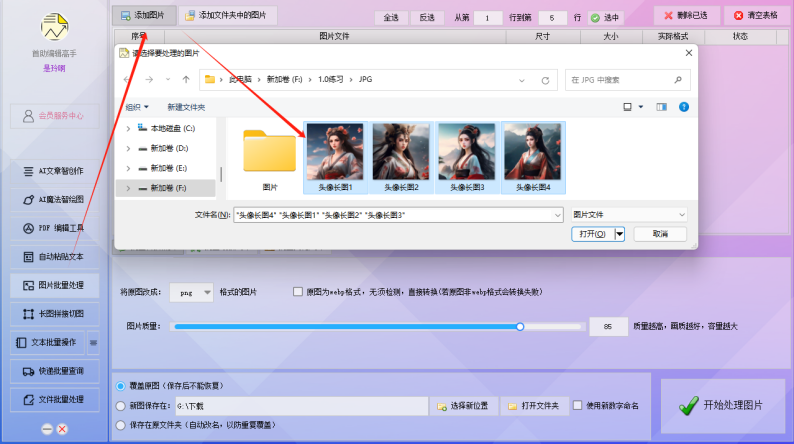Select 图片批量处理 in sidebar
Image resolution: width=794 pixels, height=444 pixels.
[55, 286]
